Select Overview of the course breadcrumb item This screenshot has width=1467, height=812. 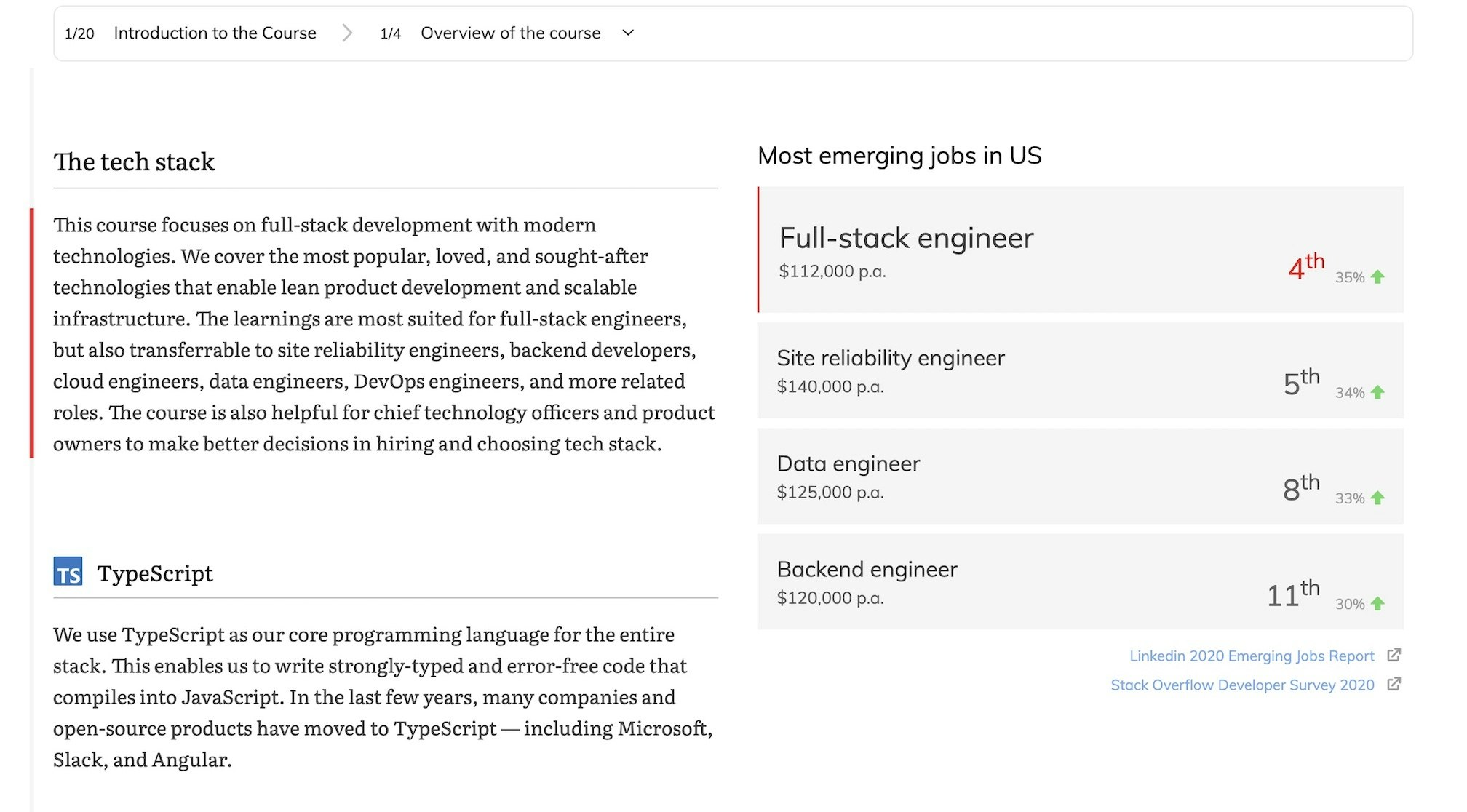click(510, 33)
